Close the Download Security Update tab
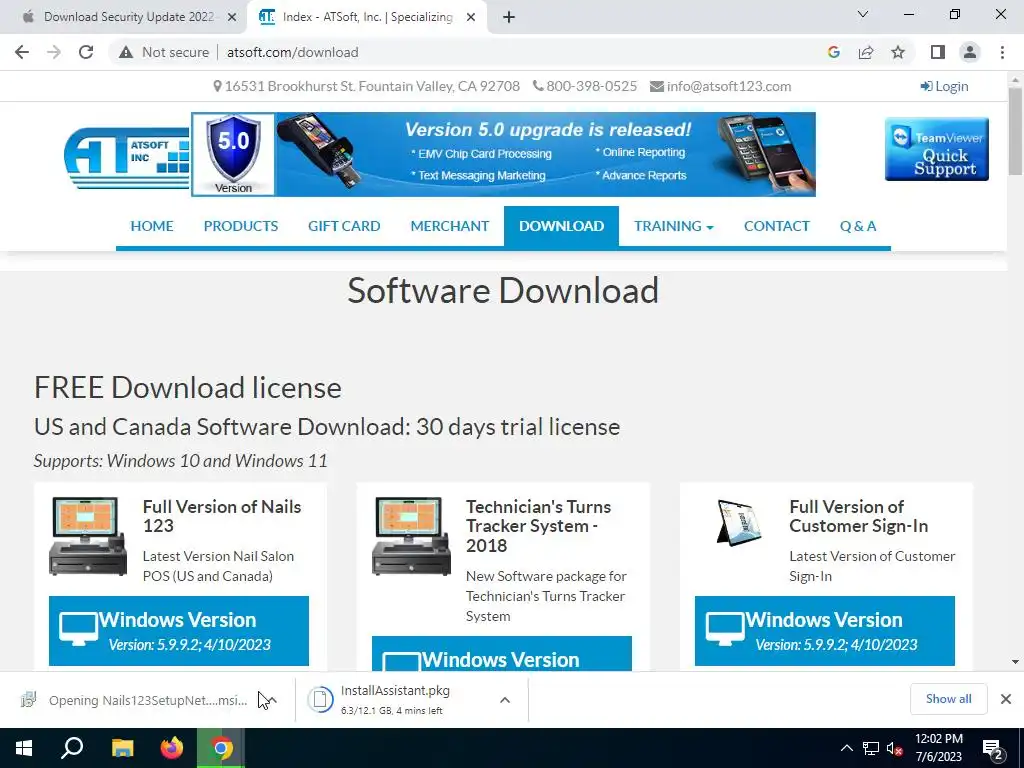Image resolution: width=1024 pixels, height=768 pixels. [x=232, y=17]
